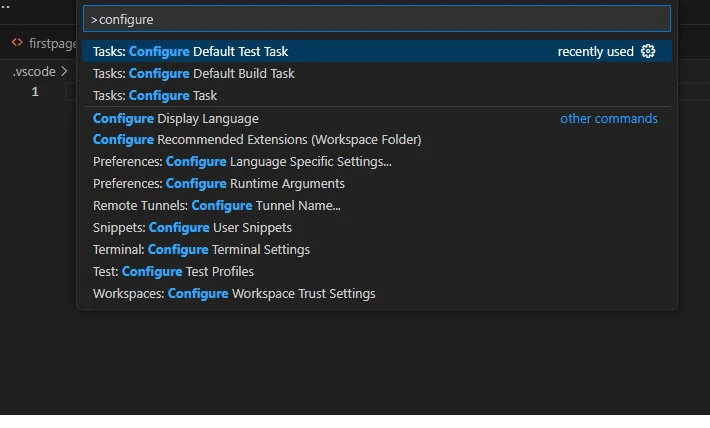Run Configure Display Language command

click(x=377, y=119)
